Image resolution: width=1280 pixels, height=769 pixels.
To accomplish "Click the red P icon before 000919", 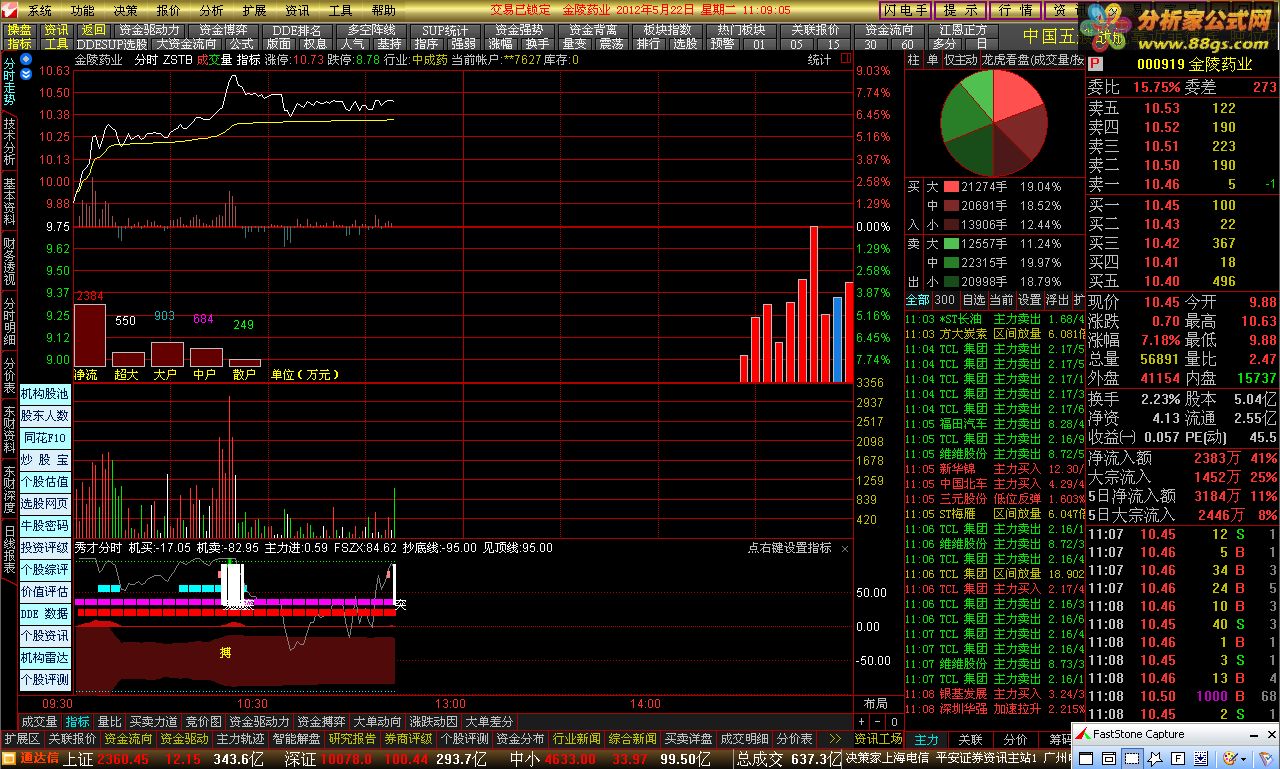I will (x=1096, y=65).
